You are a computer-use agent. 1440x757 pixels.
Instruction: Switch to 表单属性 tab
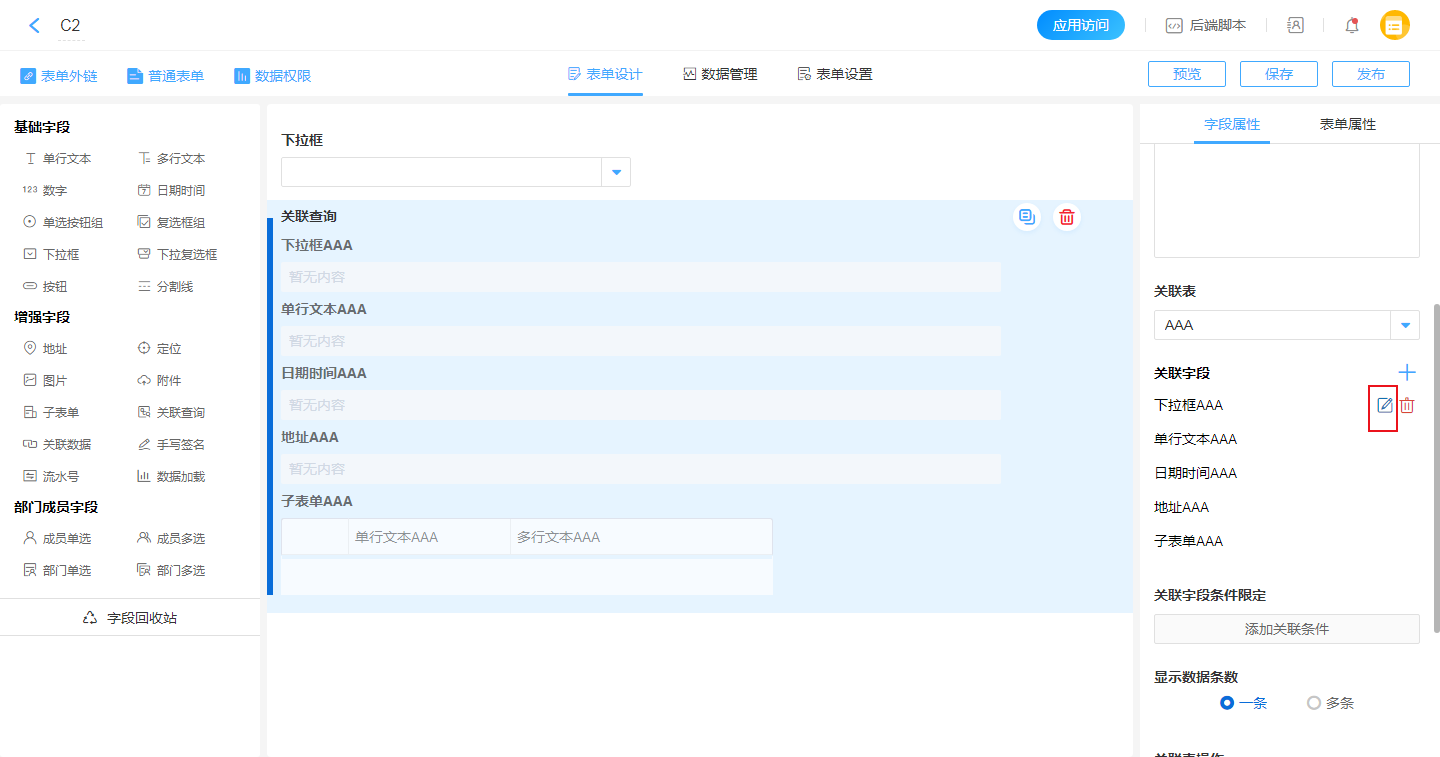pos(1347,124)
